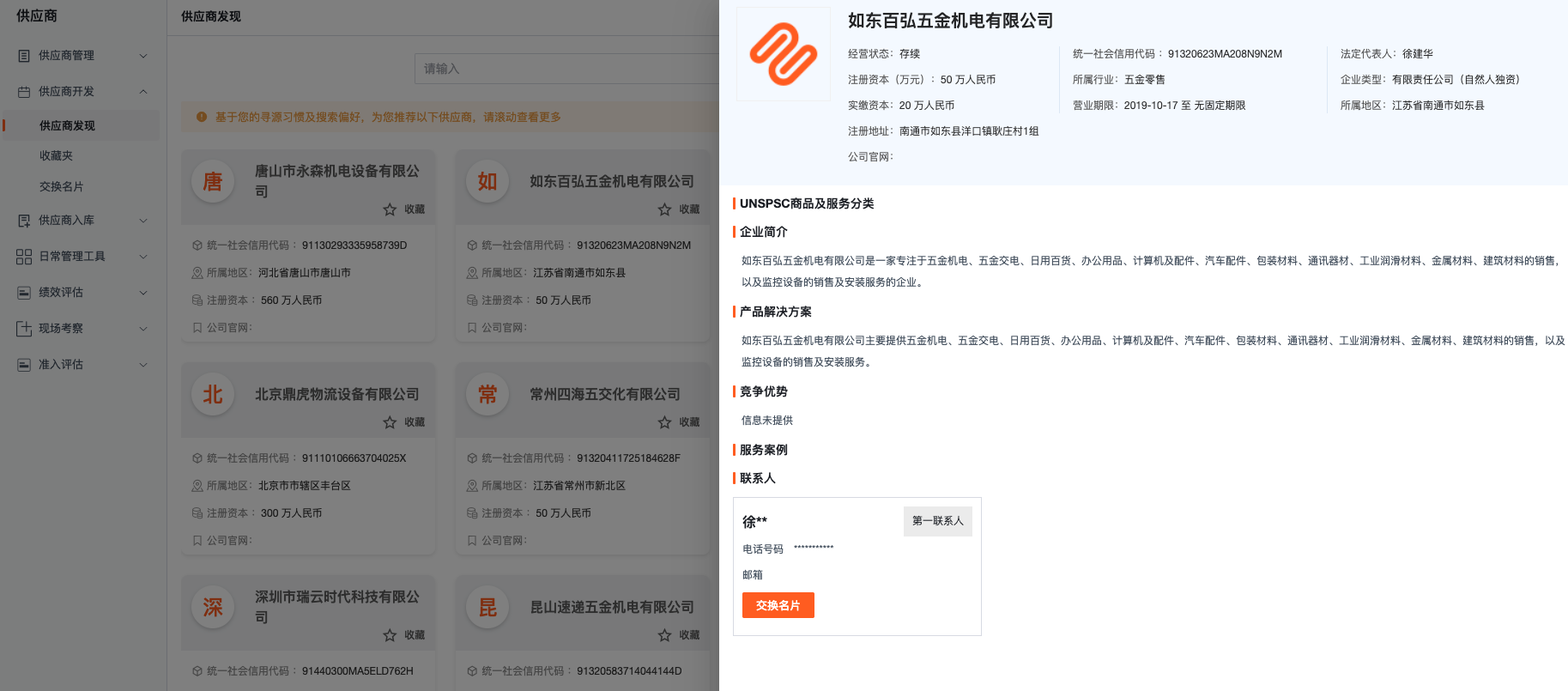The height and width of the screenshot is (691, 1568).
Task: Expand the 绩效评估 menu chevron
Action: 143,293
